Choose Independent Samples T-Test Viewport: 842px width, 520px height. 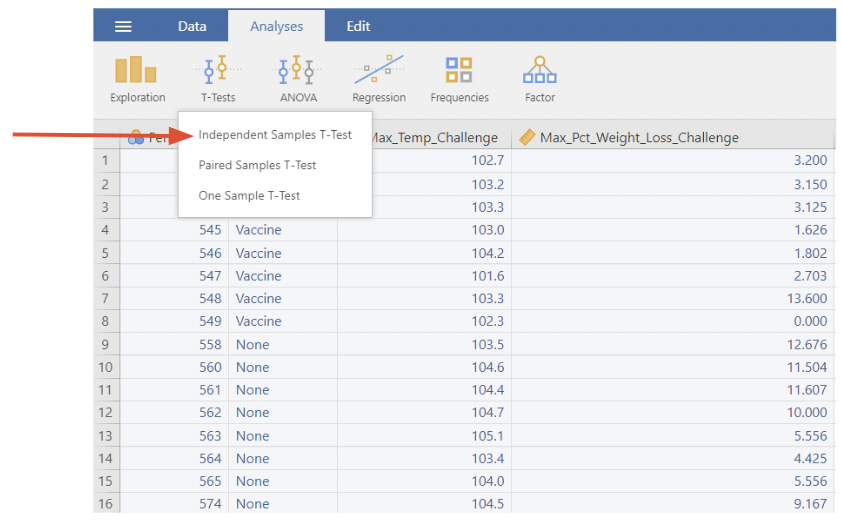[x=275, y=135]
